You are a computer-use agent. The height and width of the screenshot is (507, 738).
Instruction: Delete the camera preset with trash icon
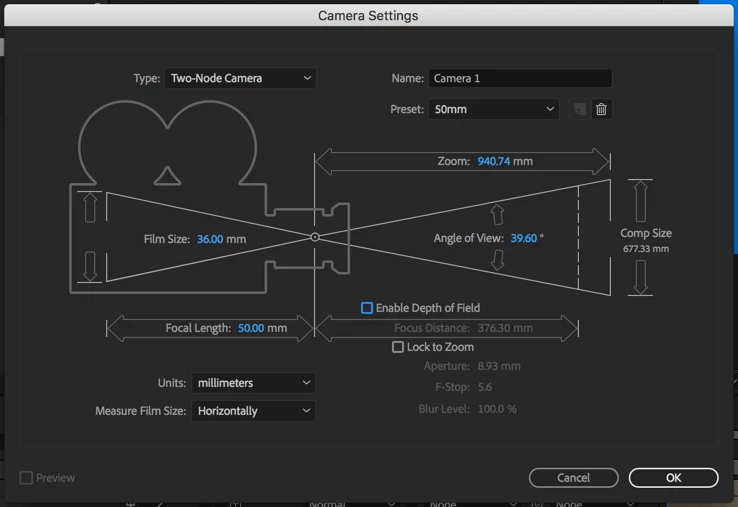[x=601, y=109]
